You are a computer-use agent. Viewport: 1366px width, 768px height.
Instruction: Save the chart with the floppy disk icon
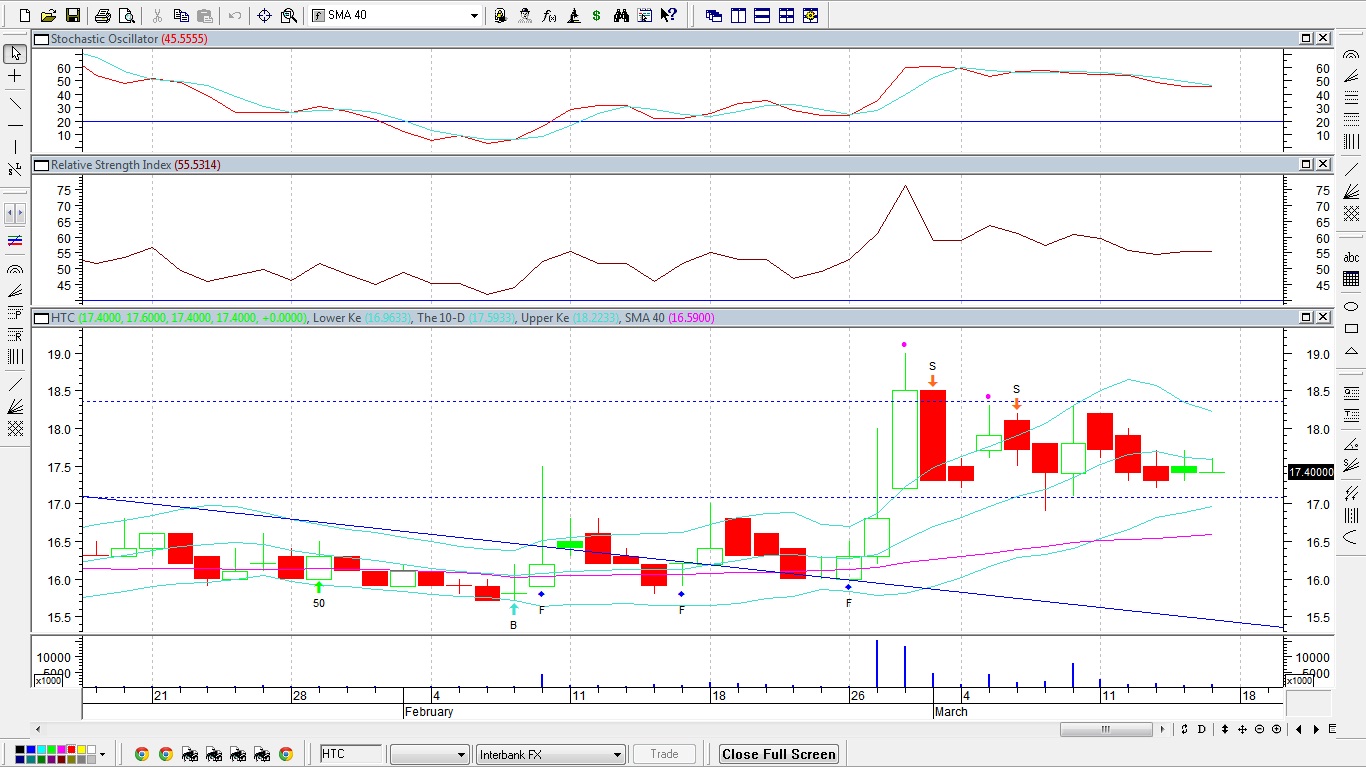[x=73, y=16]
